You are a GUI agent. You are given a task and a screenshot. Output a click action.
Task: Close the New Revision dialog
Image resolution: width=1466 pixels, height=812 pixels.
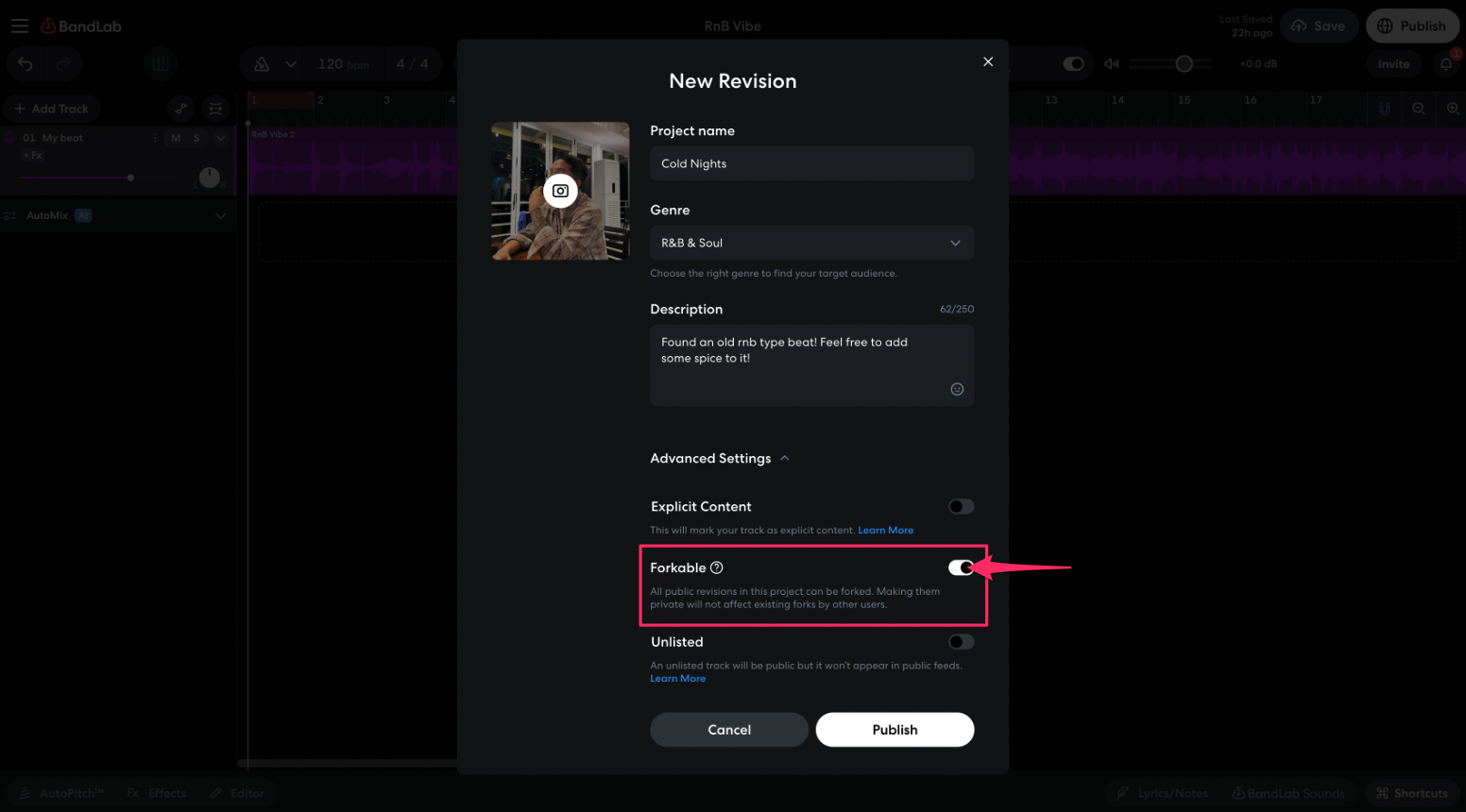click(988, 61)
